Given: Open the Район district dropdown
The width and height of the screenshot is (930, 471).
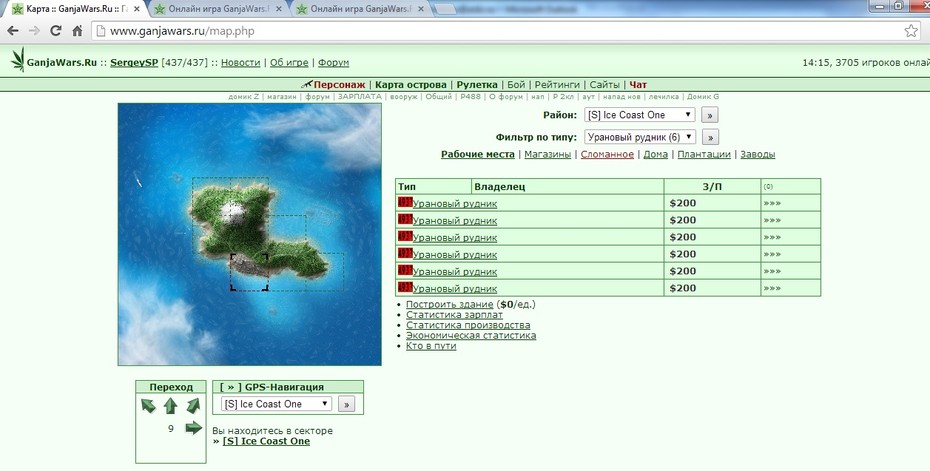Looking at the screenshot, I should click(639, 115).
